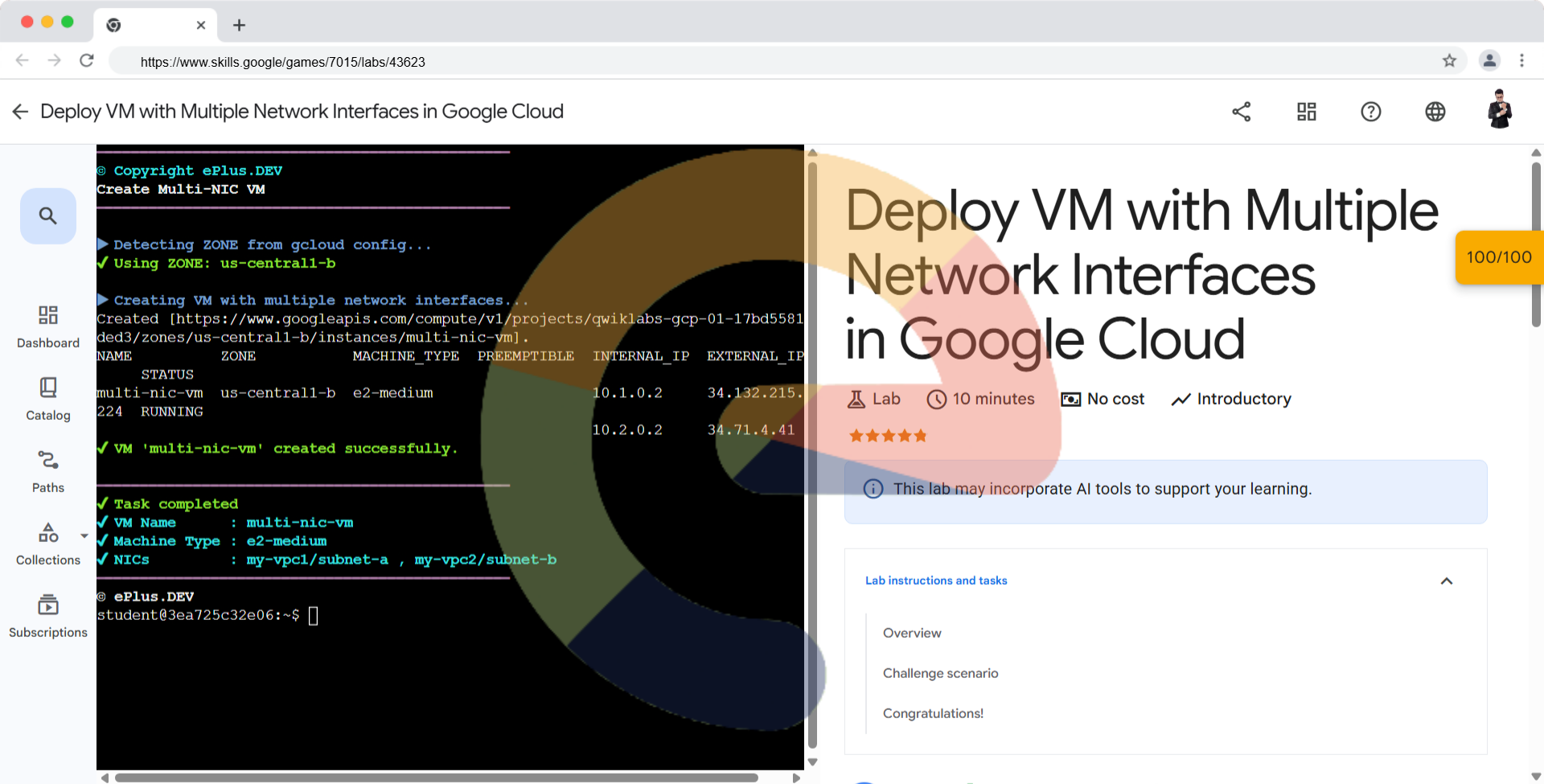Click the 'No cost' label

[x=1115, y=399]
